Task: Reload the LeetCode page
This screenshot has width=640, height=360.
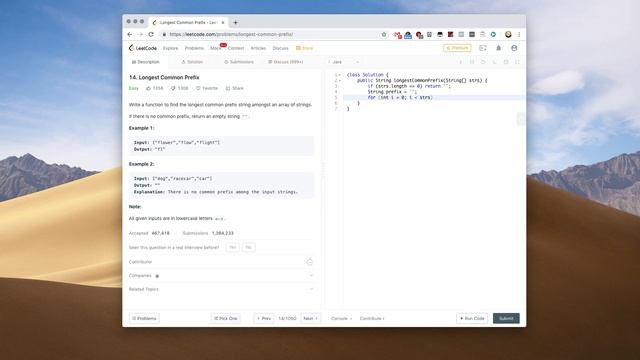Action: [x=151, y=35]
